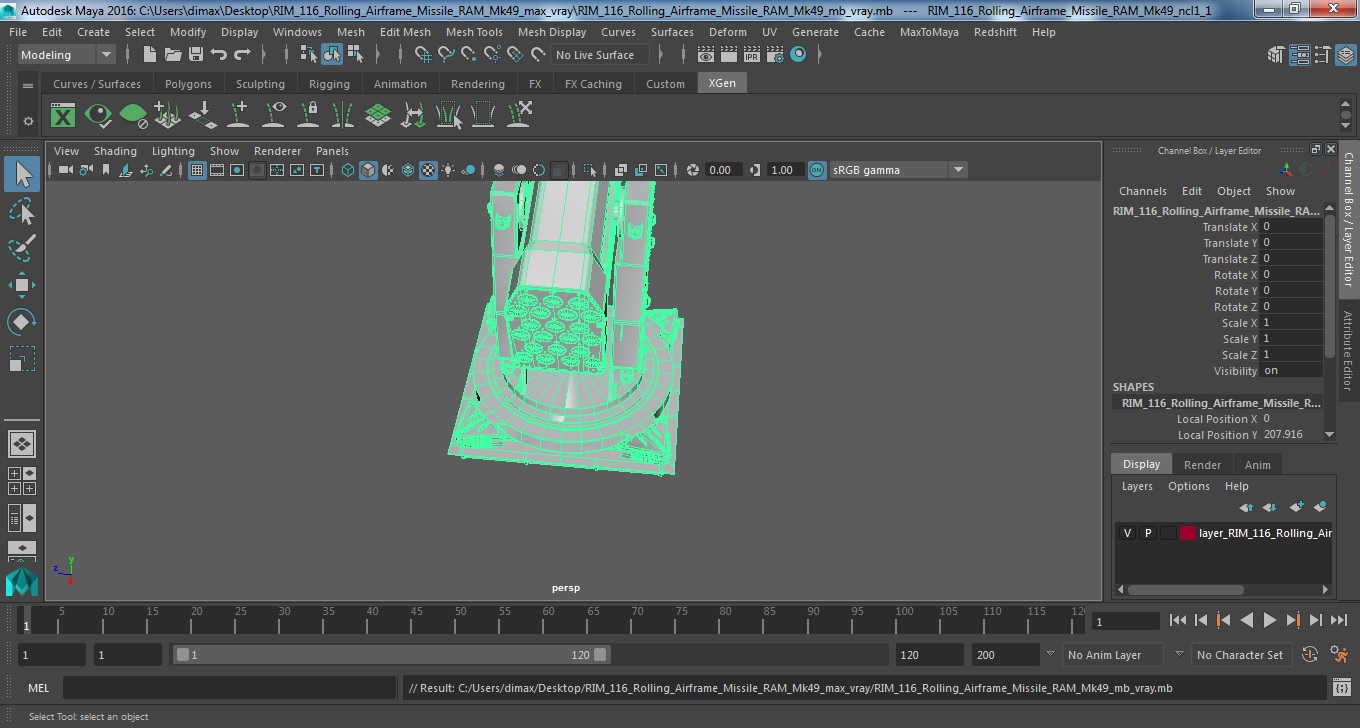Switch to the Render layer tab
The width and height of the screenshot is (1360, 728).
(1202, 465)
